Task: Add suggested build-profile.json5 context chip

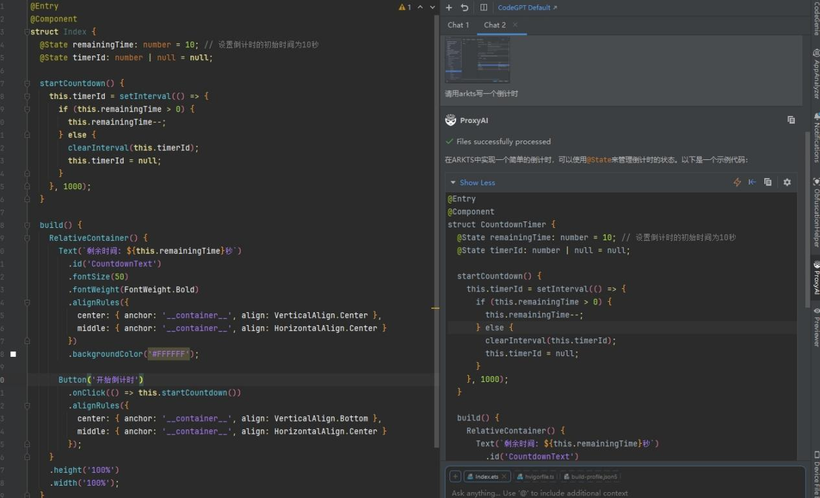Action: 590,477
